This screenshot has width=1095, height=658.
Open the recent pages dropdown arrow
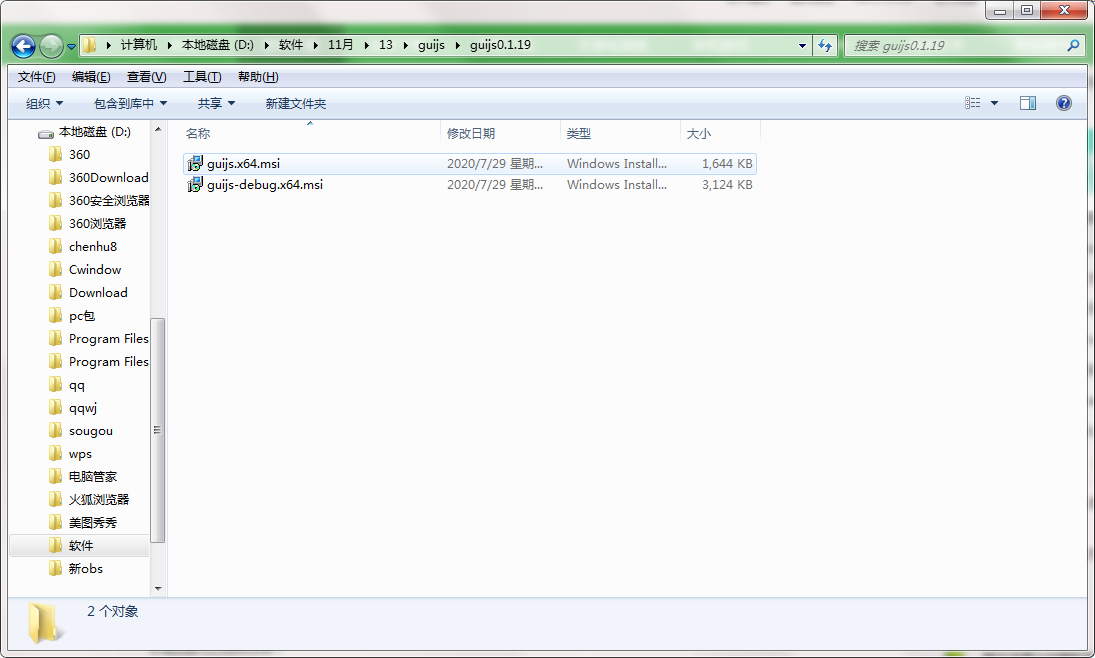pos(71,47)
